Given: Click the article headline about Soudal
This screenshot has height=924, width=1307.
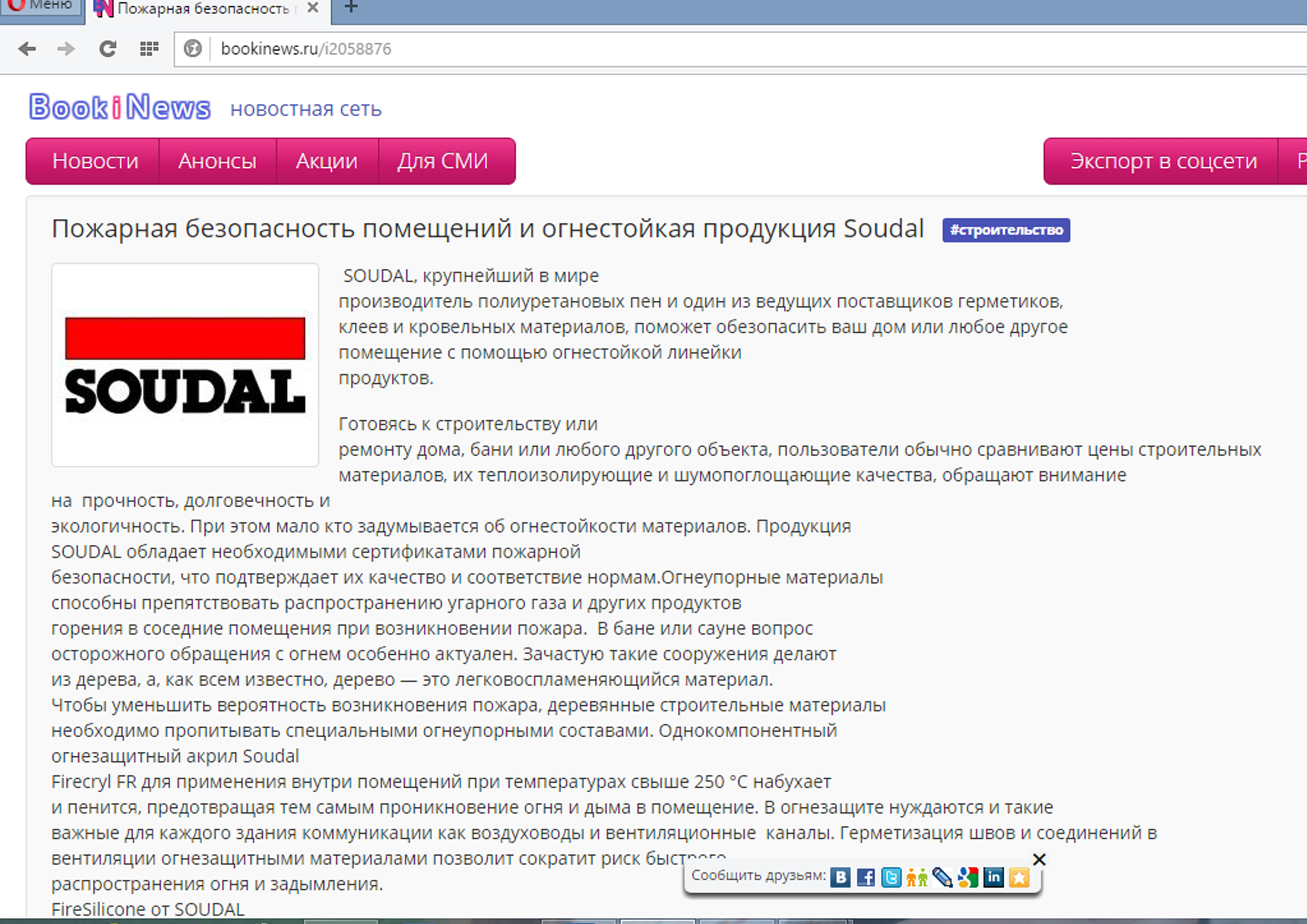Looking at the screenshot, I should (487, 229).
